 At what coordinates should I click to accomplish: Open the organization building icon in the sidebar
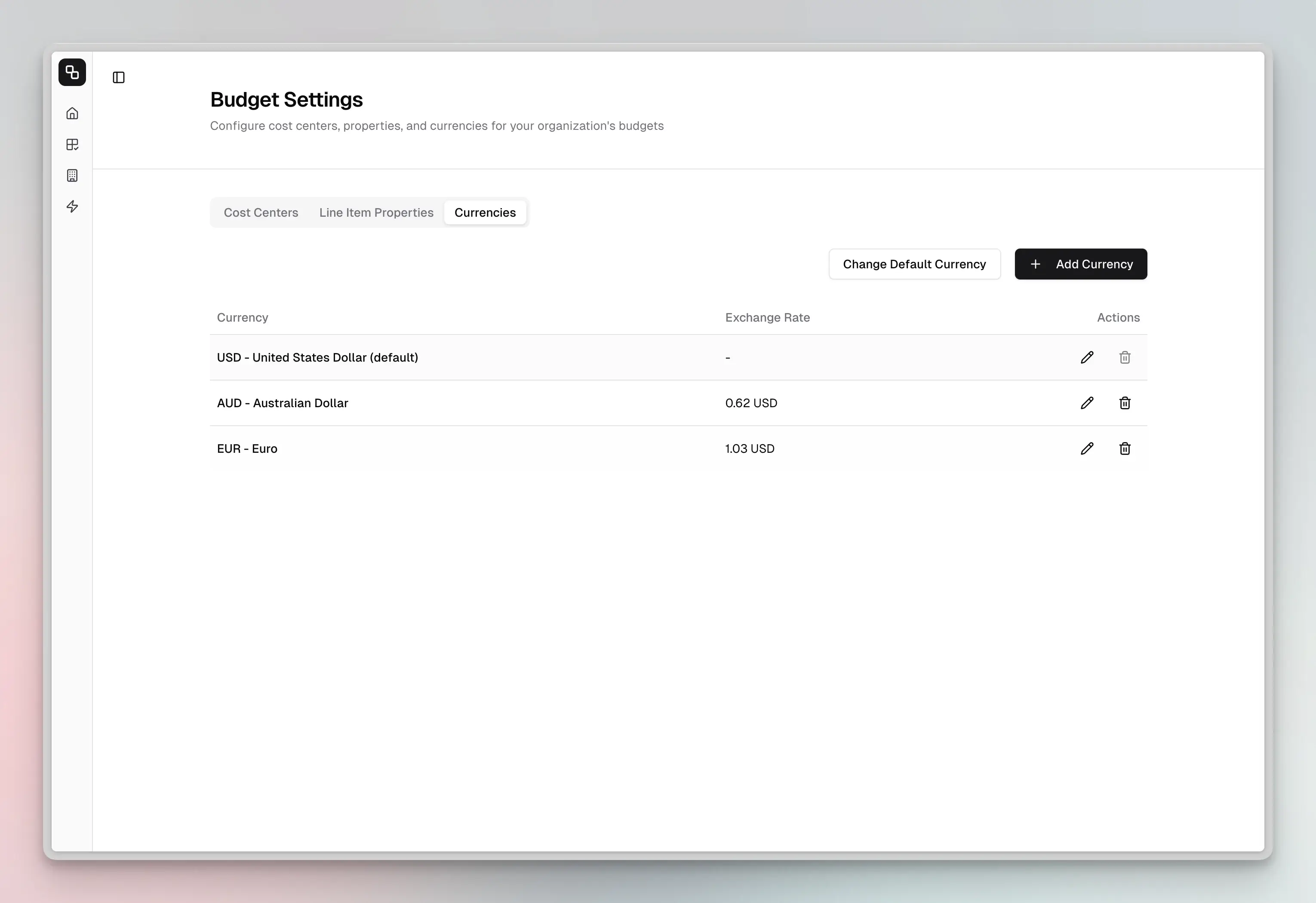(72, 175)
